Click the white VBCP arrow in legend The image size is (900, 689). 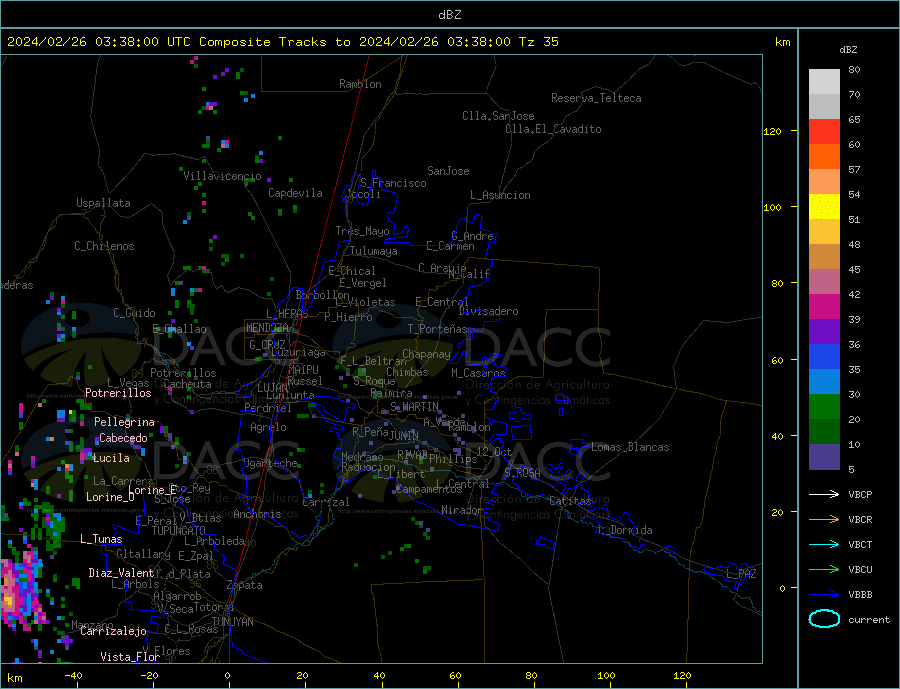tap(824, 494)
